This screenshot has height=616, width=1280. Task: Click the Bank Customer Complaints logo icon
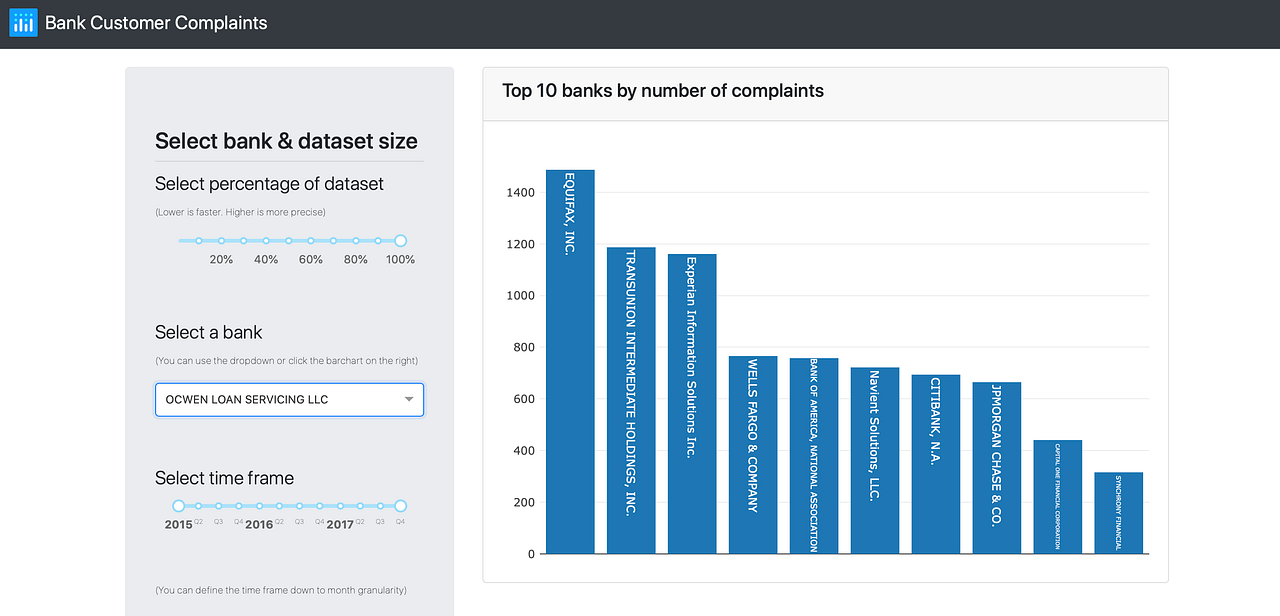(x=22, y=22)
